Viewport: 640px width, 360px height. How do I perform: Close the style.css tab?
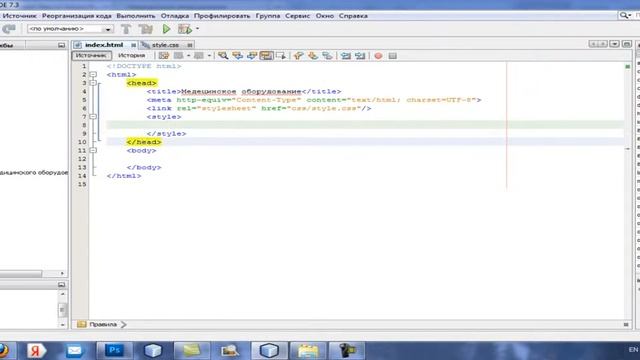190,45
